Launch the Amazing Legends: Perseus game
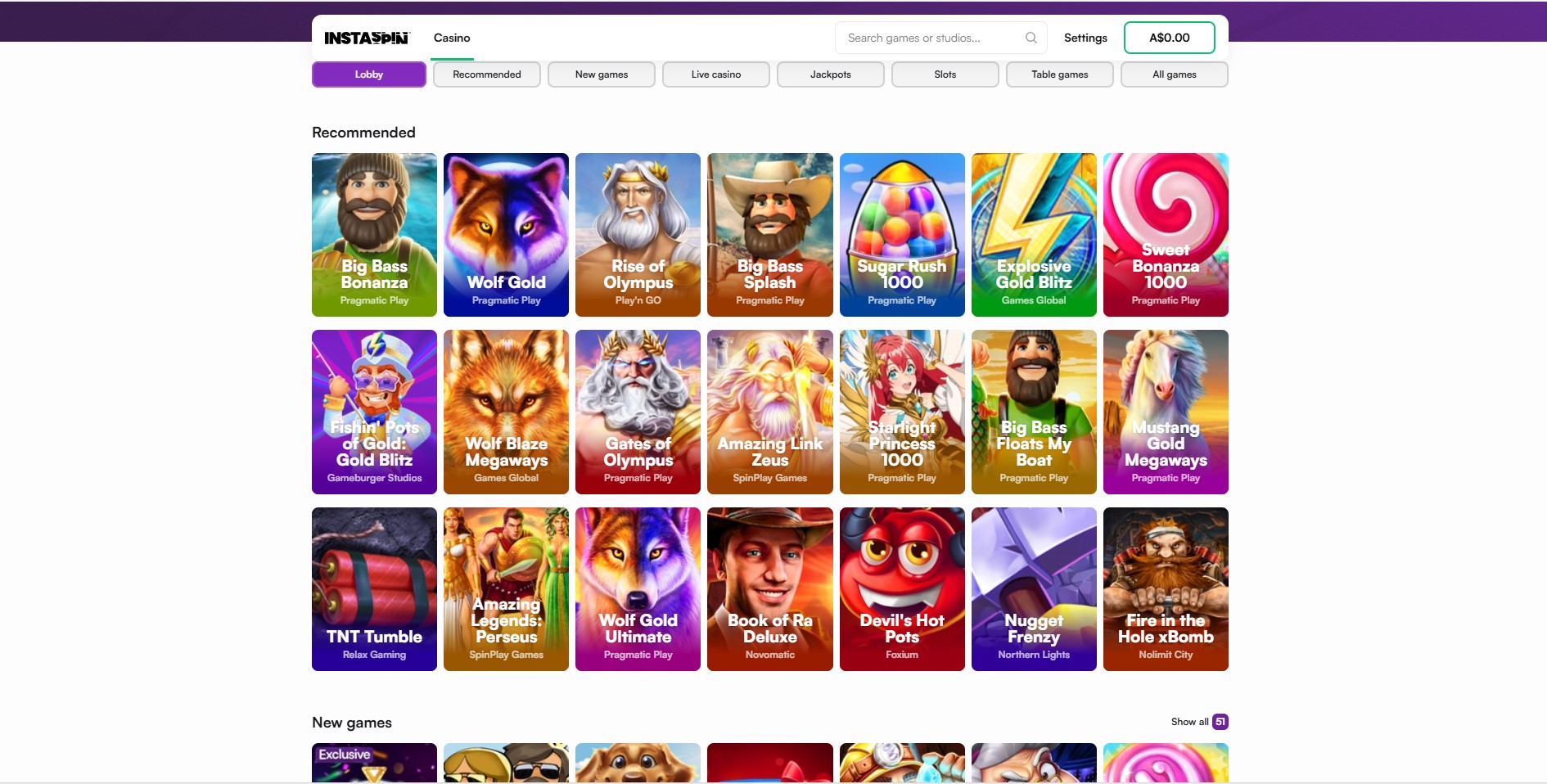Screen dimensions: 1547x784 coord(506,589)
